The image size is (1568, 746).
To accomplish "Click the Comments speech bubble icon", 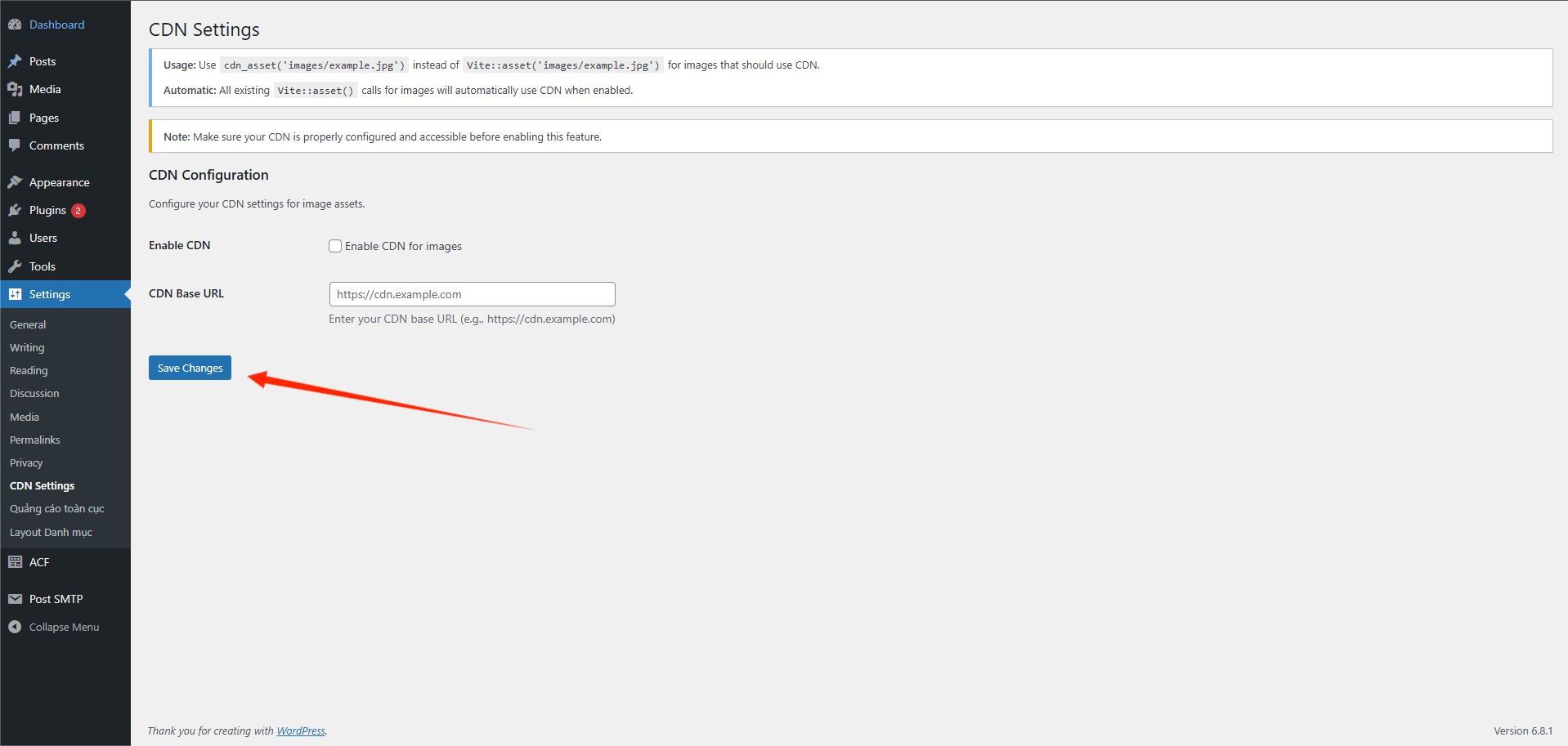I will [15, 145].
